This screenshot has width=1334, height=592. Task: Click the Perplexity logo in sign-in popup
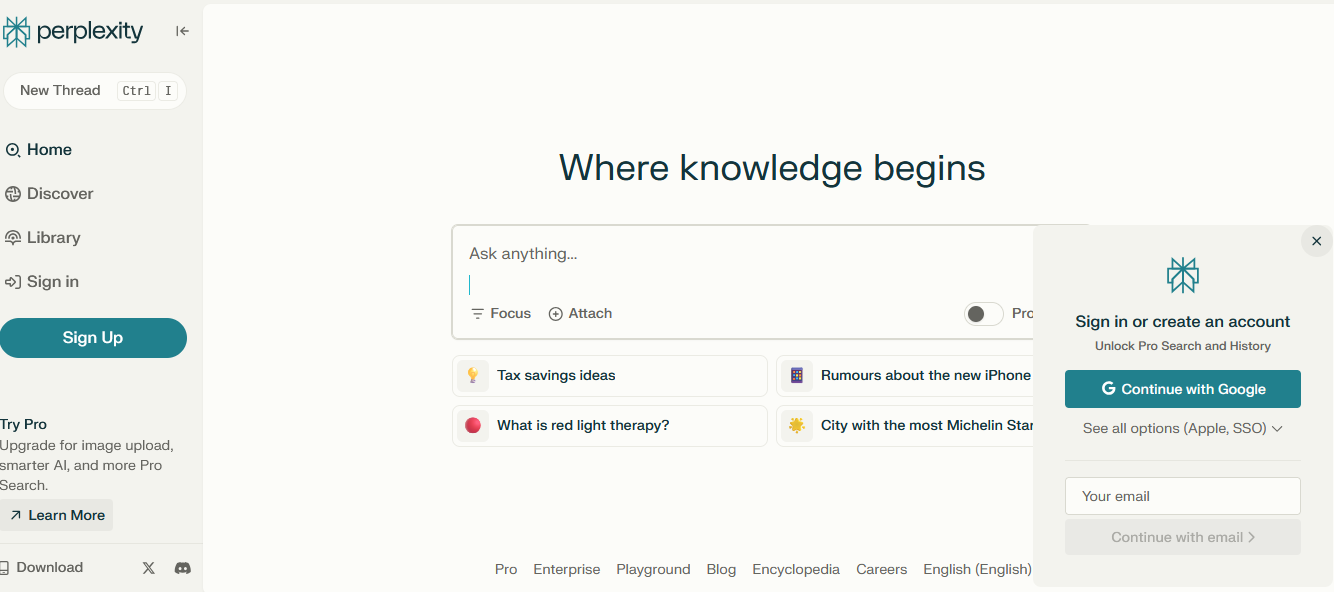tap(1183, 275)
